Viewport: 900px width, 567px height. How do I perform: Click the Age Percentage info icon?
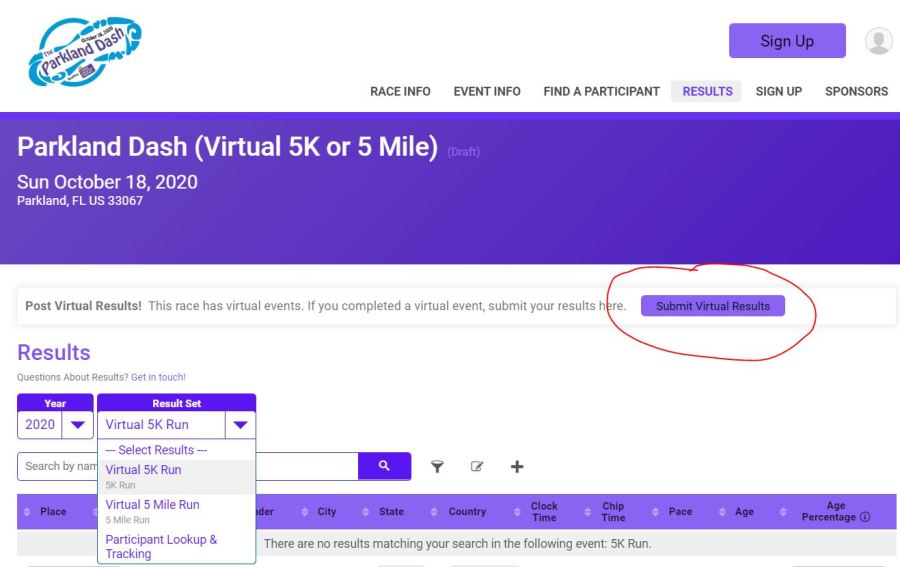pyautogui.click(x=865, y=517)
